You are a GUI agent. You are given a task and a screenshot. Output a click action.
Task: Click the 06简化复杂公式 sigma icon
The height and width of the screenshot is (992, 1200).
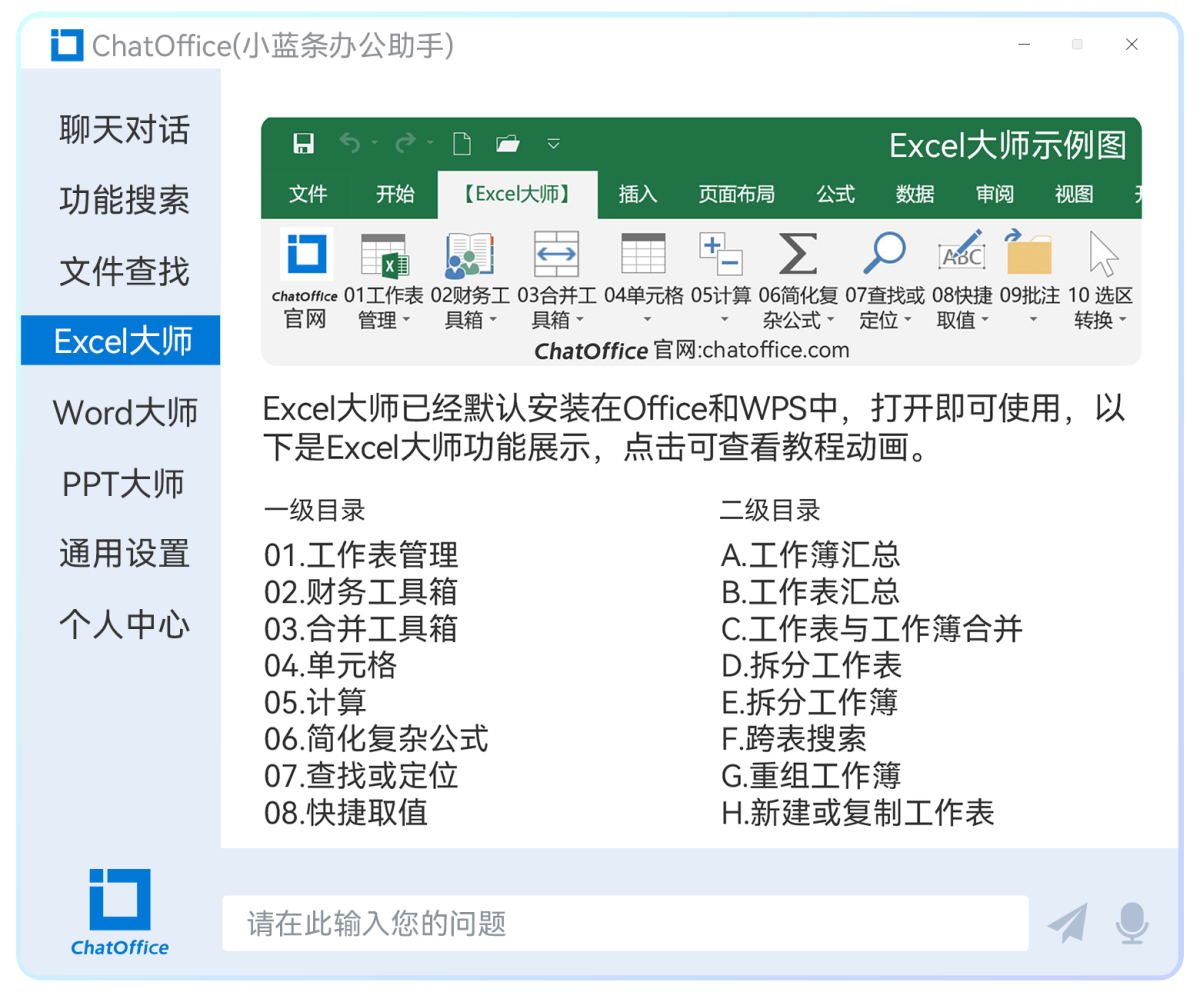coord(797,254)
